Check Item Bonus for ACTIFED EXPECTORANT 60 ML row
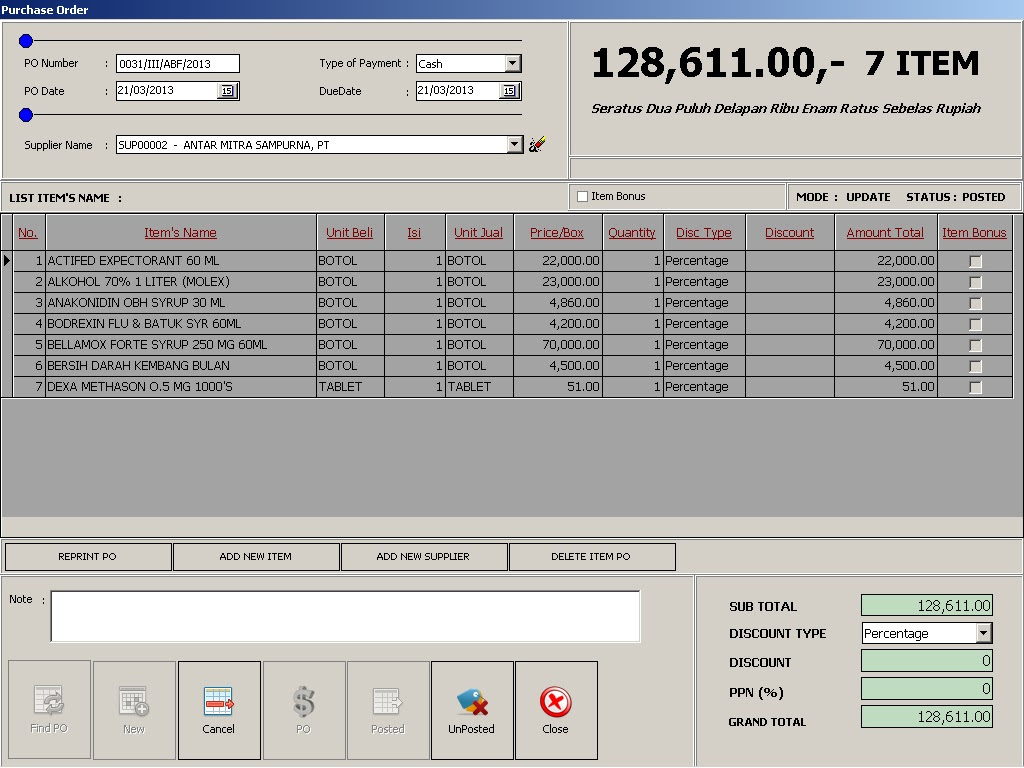Viewport: 1024px width, 768px height. 975,261
